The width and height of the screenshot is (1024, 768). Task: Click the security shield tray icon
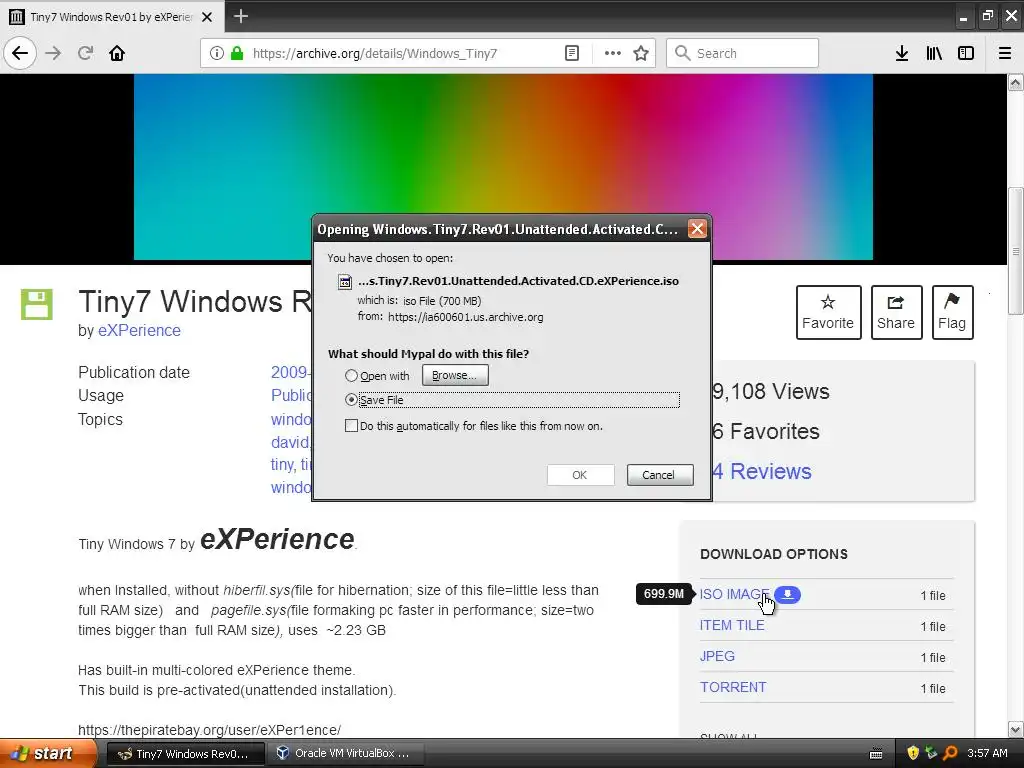pyautogui.click(x=913, y=753)
